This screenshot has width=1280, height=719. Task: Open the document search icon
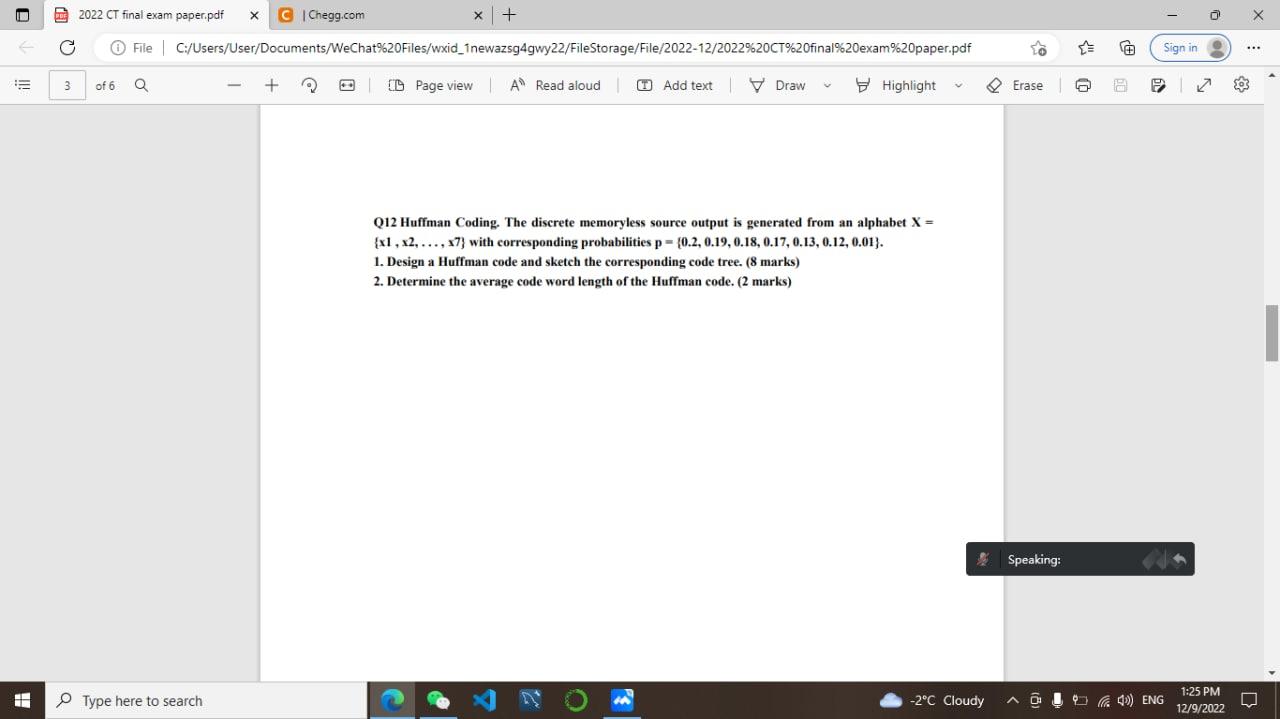point(140,85)
